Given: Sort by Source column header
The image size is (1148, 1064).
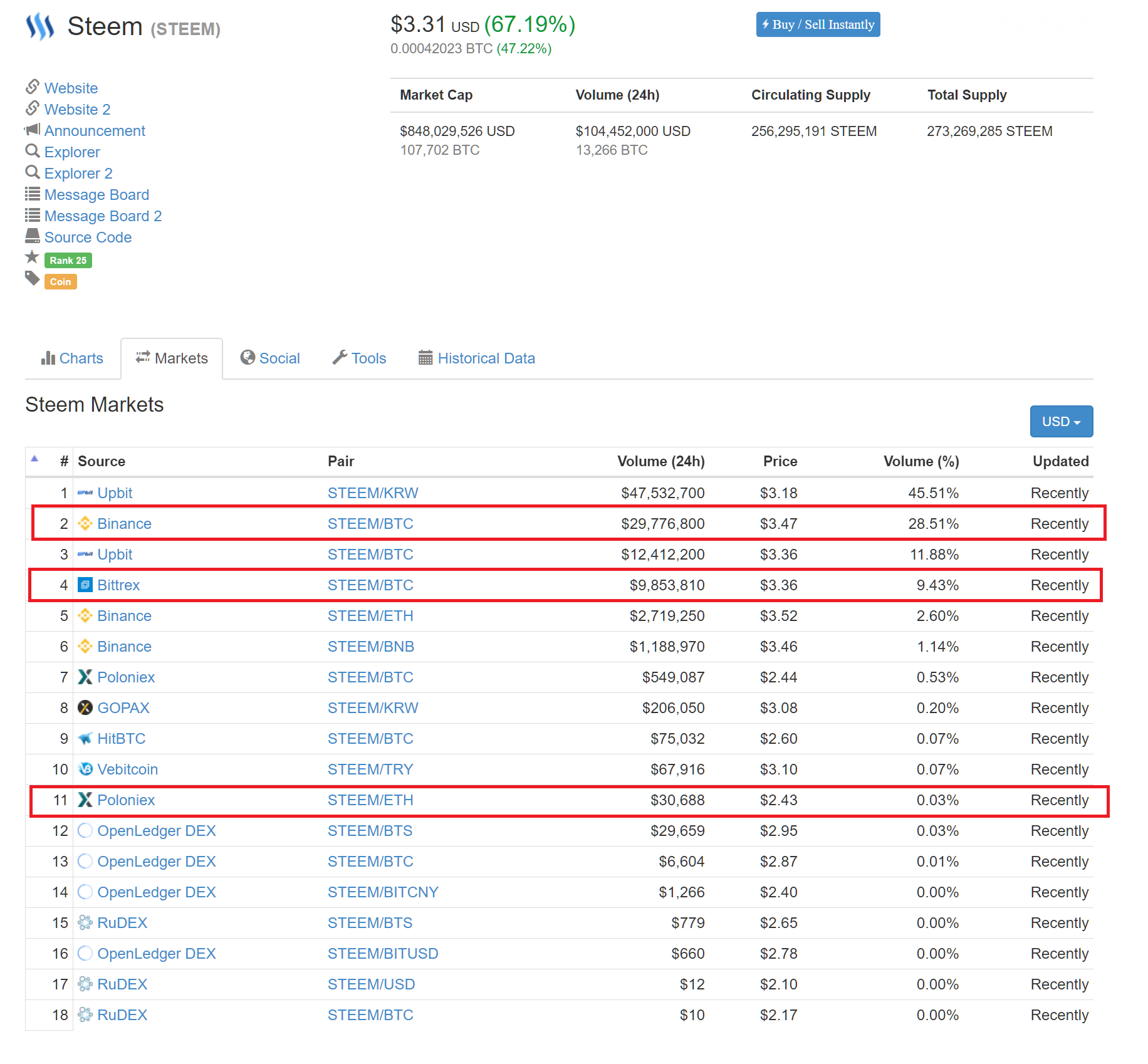Looking at the screenshot, I should [102, 462].
